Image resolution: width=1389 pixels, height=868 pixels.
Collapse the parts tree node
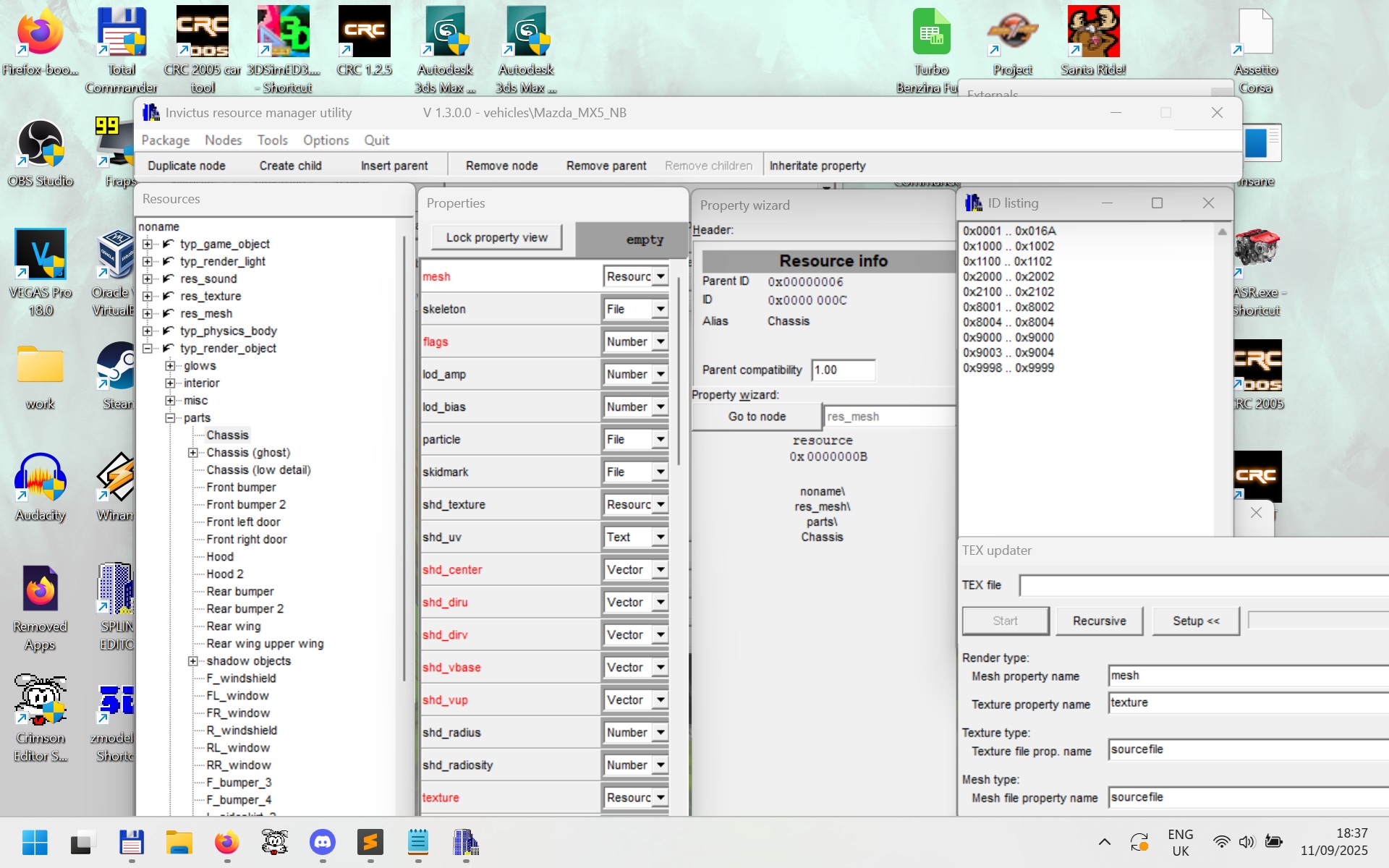click(x=171, y=417)
